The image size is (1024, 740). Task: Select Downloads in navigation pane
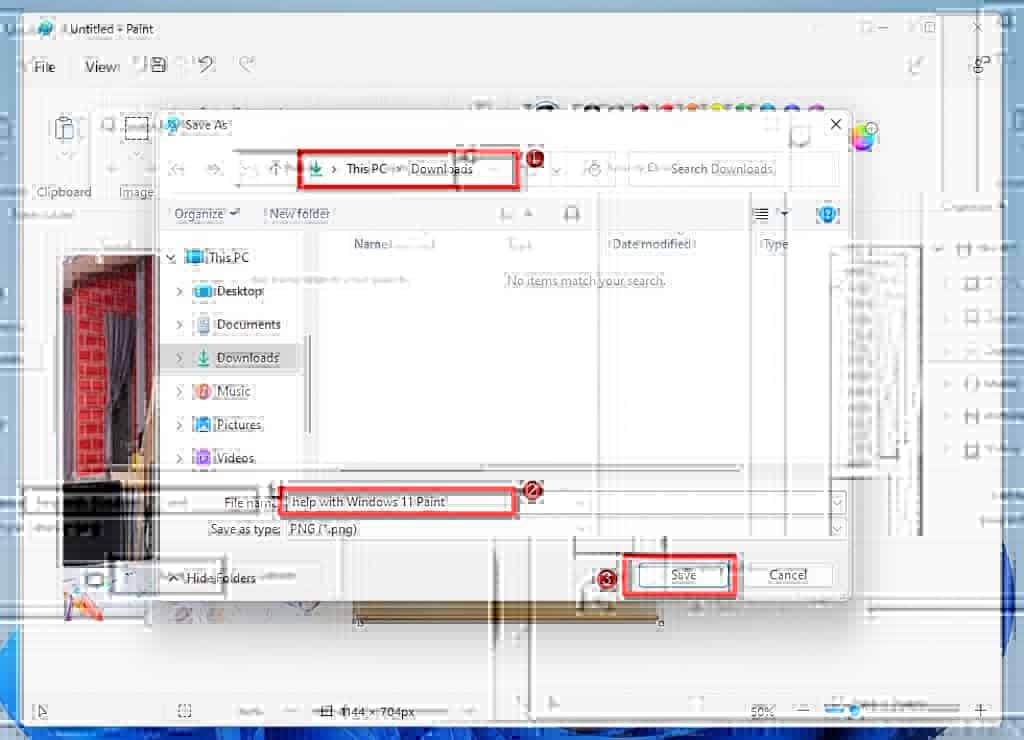point(248,358)
